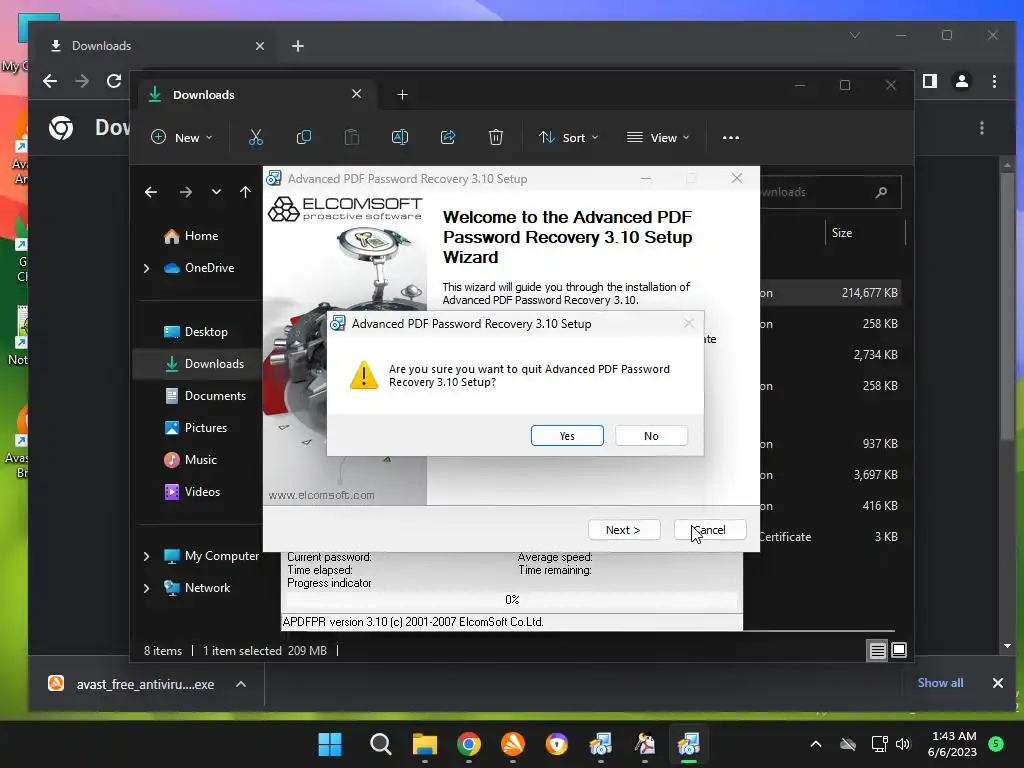
Task: Click Show all downloads link
Action: (940, 682)
